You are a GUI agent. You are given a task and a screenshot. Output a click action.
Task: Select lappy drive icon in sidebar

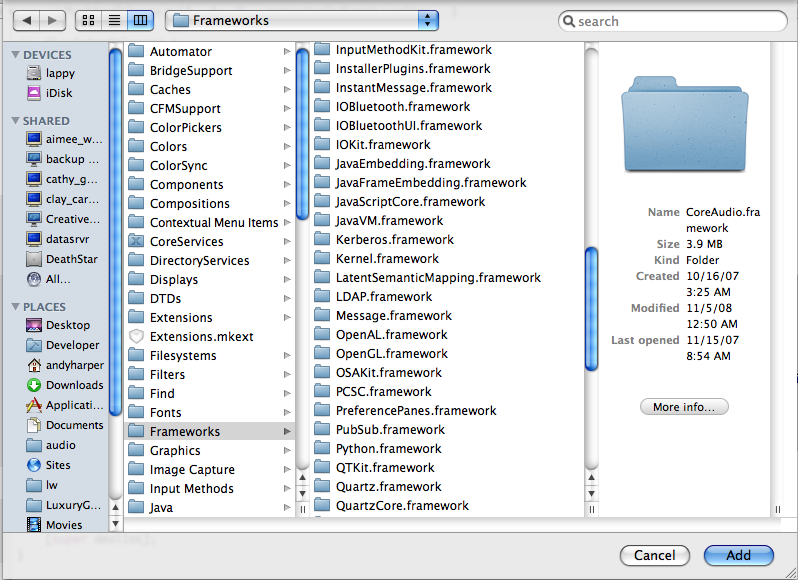(34, 73)
